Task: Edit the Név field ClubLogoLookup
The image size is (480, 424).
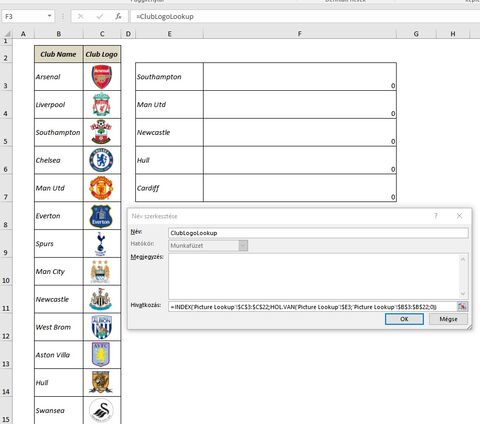Action: (318, 233)
